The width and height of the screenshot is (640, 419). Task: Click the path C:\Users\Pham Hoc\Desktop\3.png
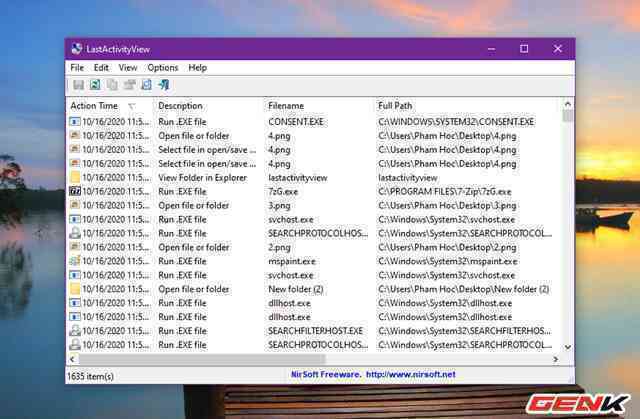pos(447,205)
